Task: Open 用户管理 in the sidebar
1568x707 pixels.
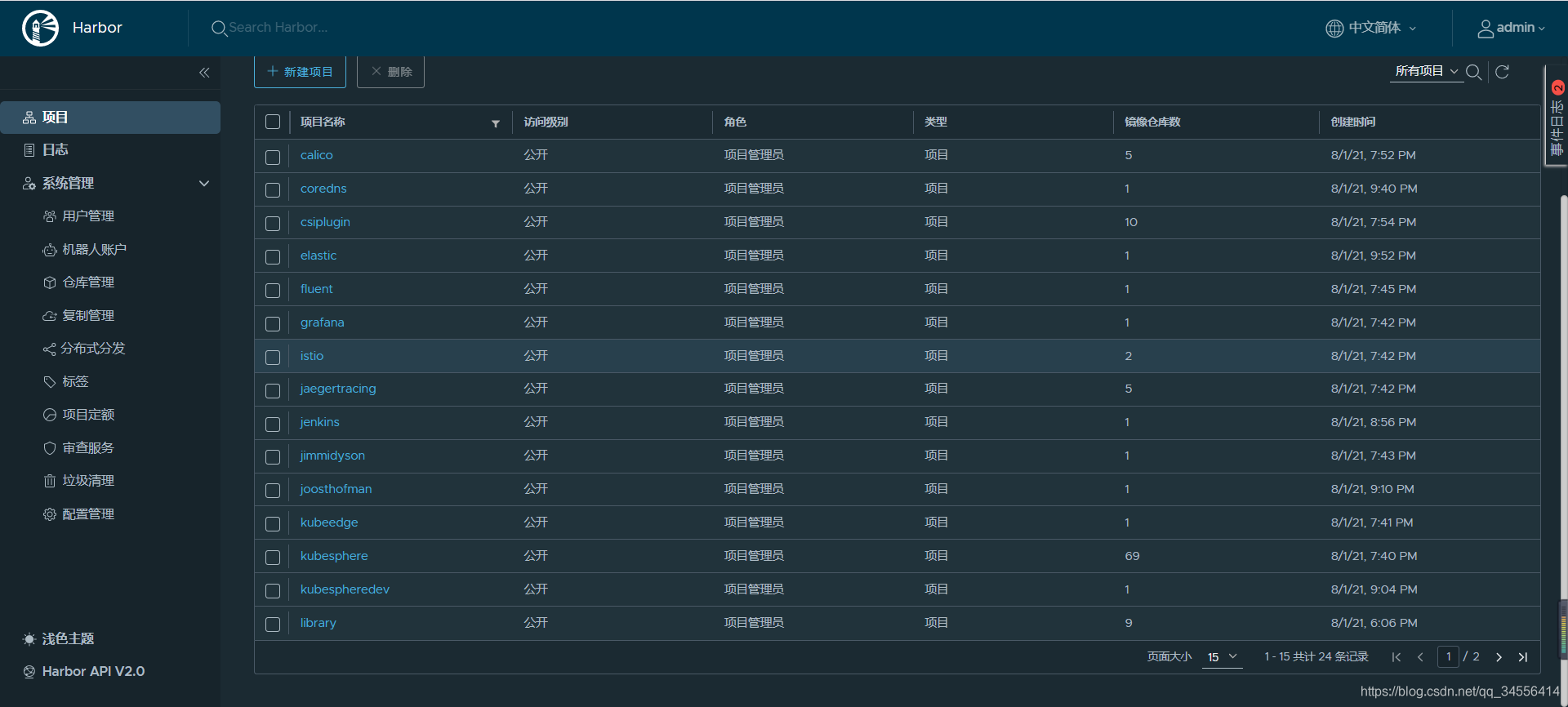Action: point(88,216)
